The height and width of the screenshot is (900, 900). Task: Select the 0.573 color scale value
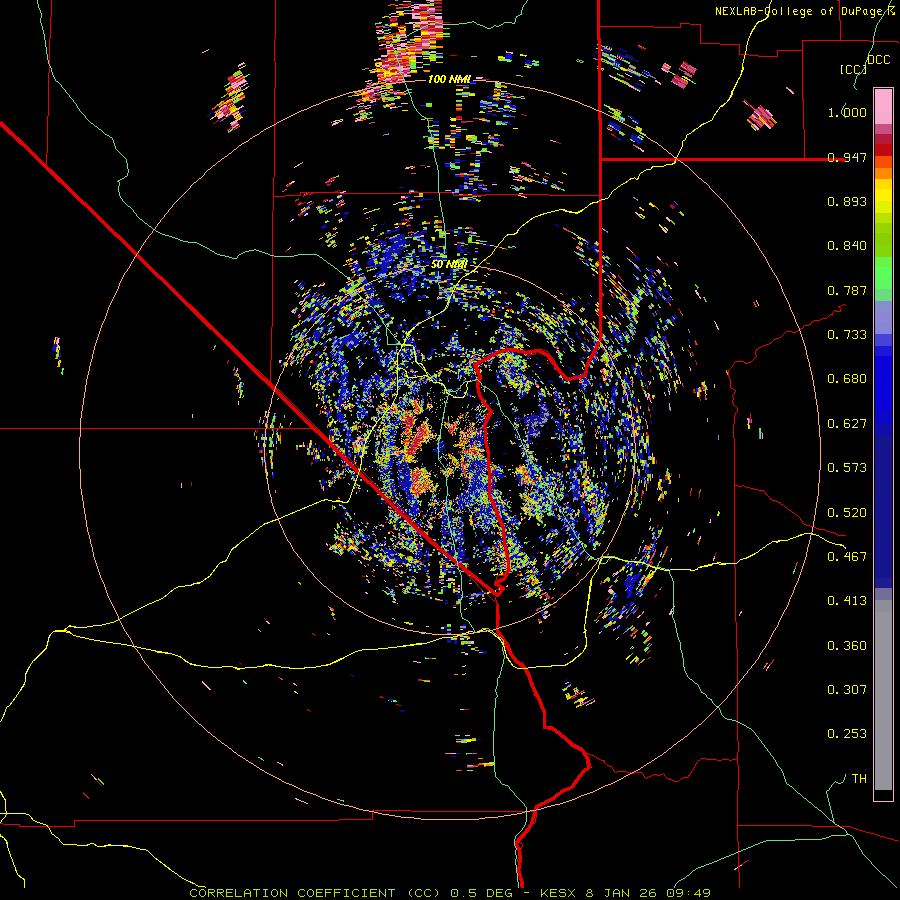[847, 468]
